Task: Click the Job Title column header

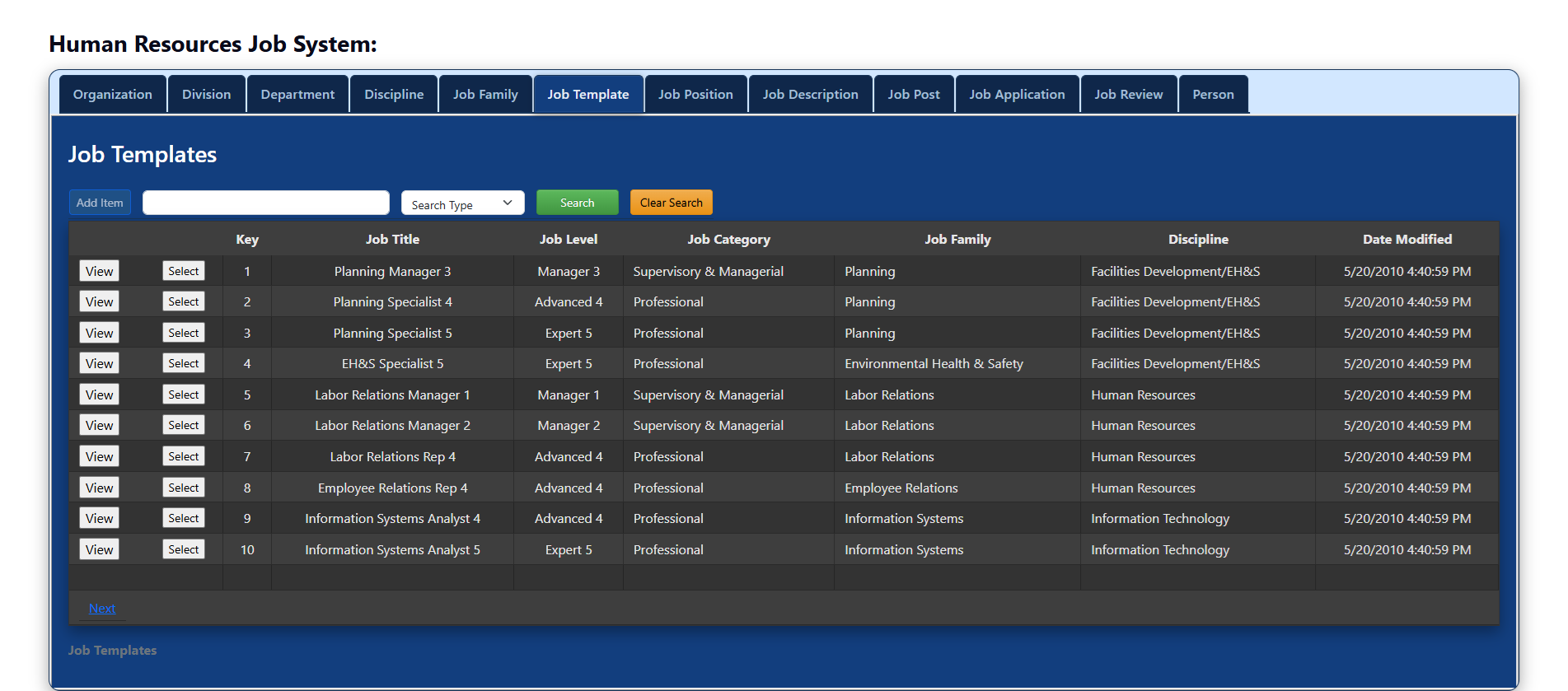Action: click(392, 240)
